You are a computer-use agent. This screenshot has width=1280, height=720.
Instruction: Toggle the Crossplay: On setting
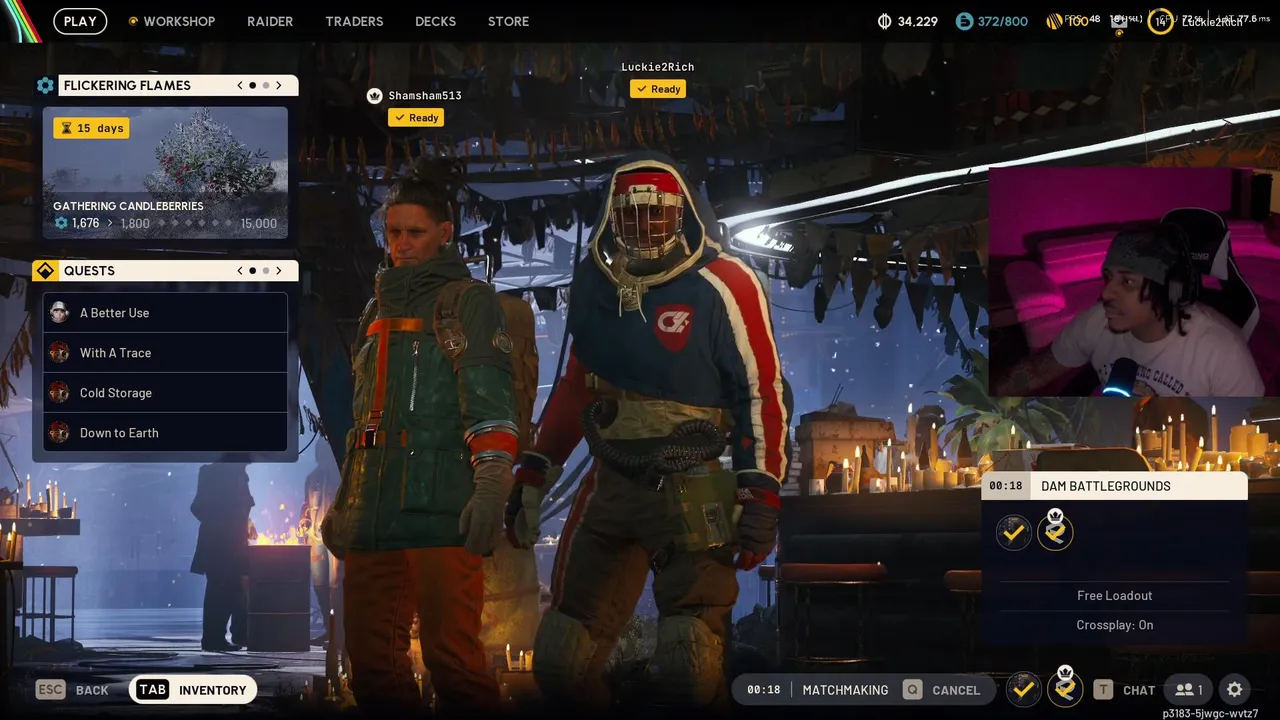[x=1115, y=625]
